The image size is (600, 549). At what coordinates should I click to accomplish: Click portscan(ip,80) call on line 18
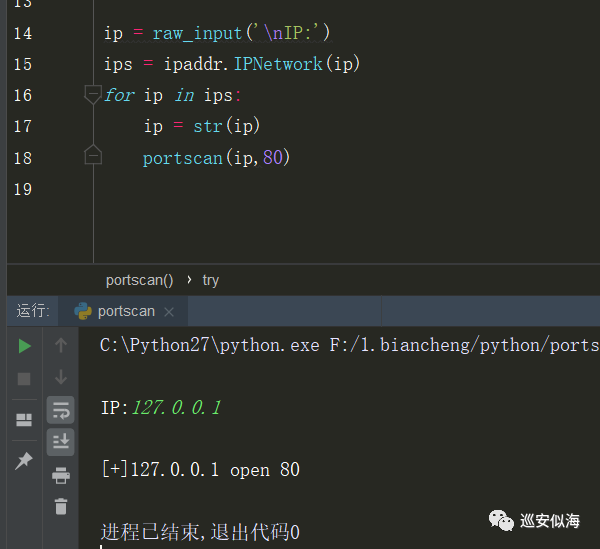point(216,158)
